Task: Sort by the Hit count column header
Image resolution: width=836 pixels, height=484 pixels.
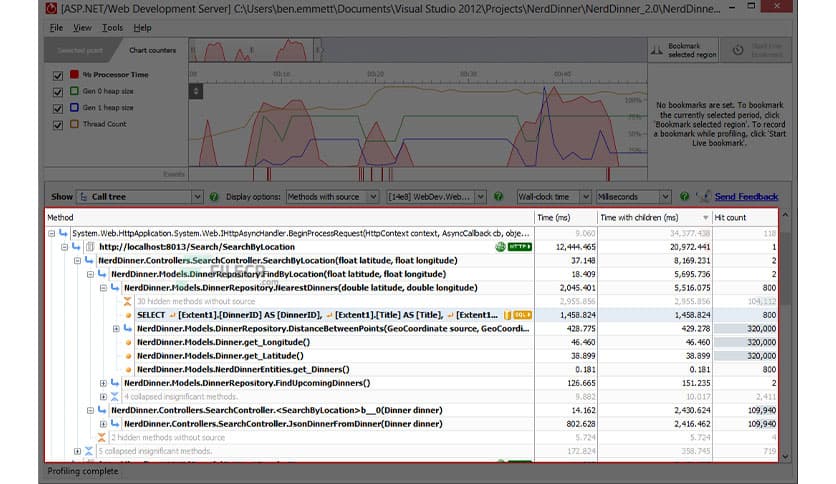Action: (745, 217)
